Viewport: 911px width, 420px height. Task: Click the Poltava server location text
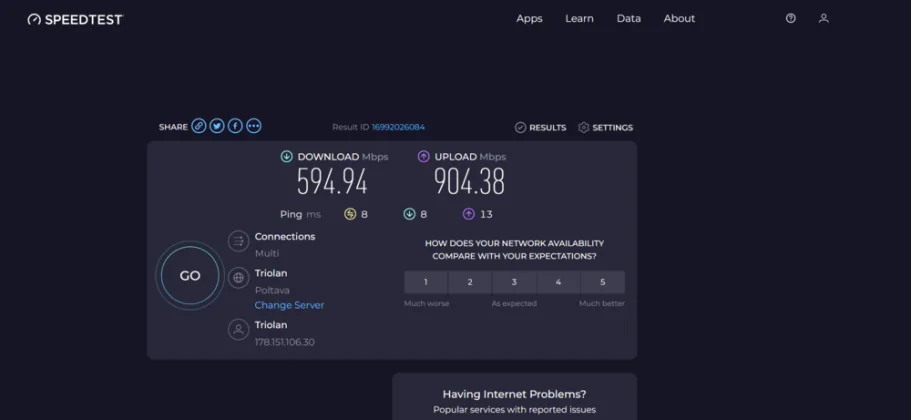pos(272,290)
